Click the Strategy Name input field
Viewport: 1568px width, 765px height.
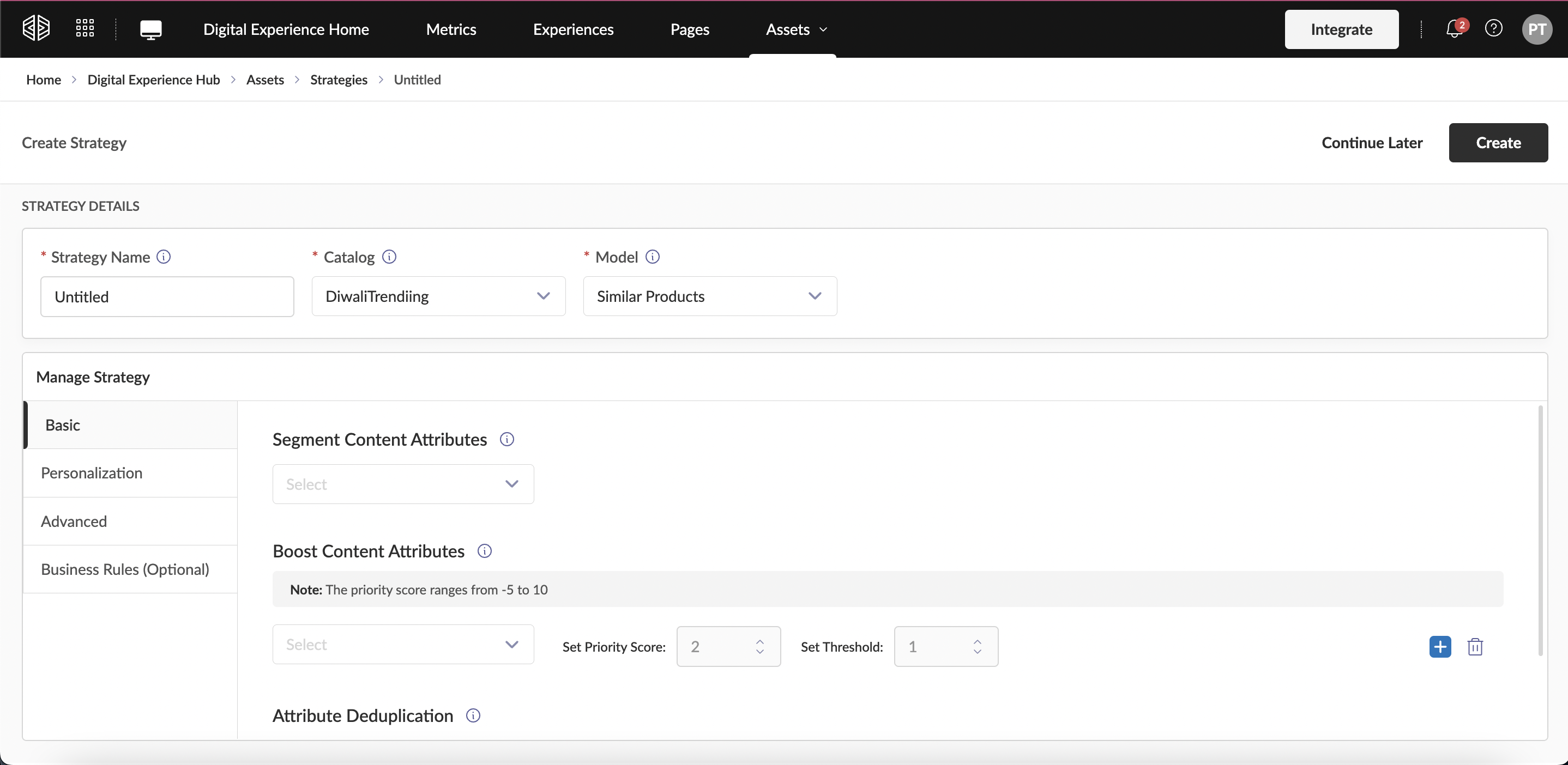pyautogui.click(x=167, y=297)
